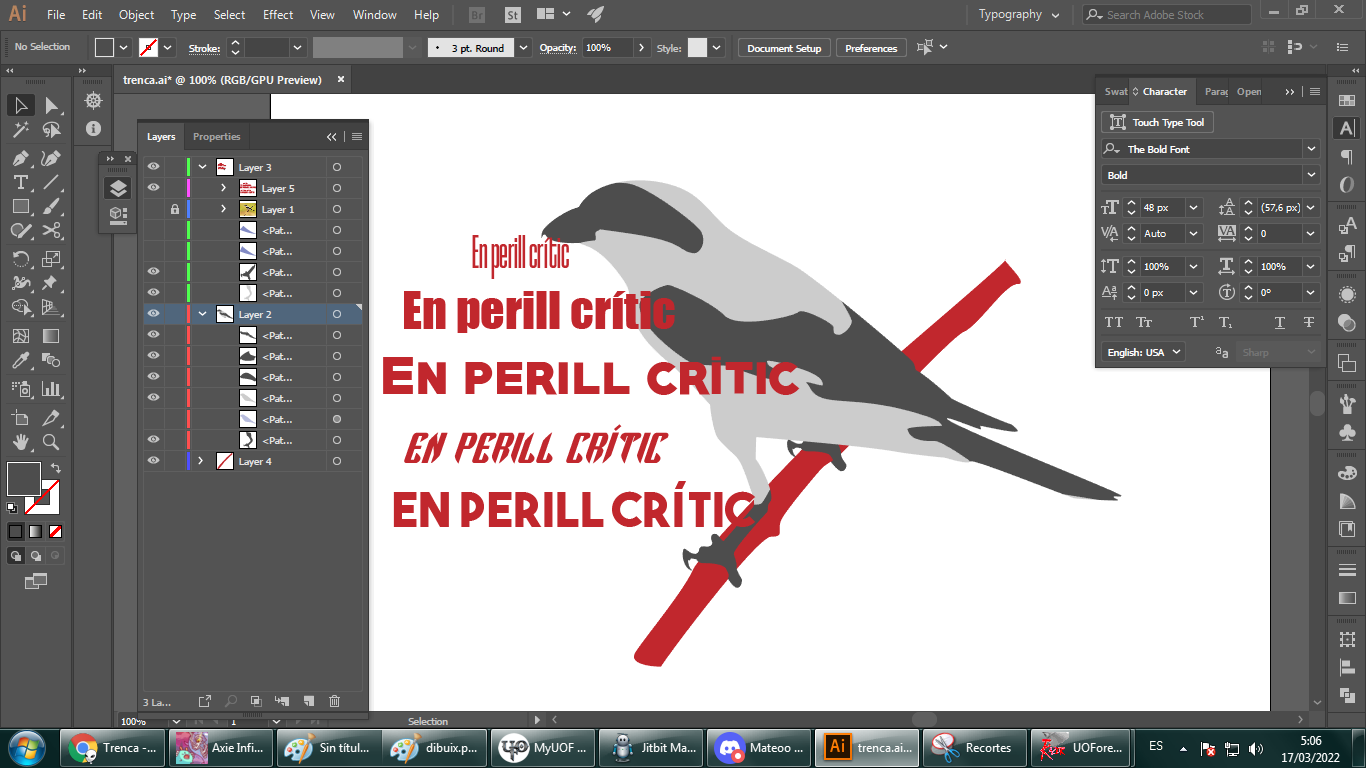Click the Opacity 100% field
This screenshot has height=768, width=1366.
[607, 48]
